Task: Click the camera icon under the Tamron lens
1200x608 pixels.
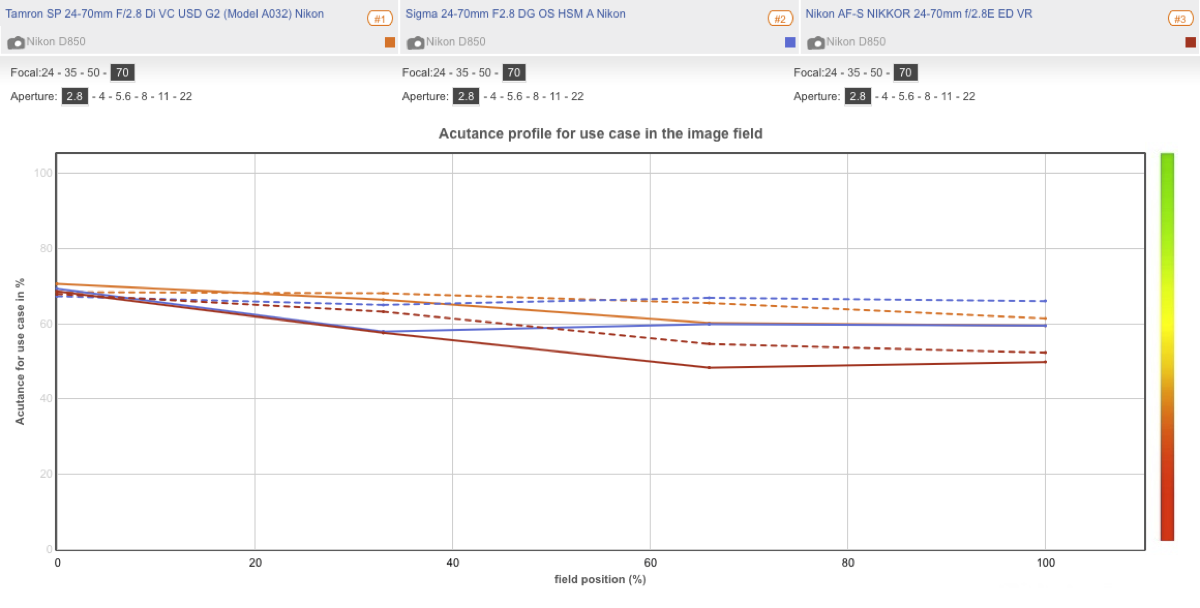Action: (16, 42)
